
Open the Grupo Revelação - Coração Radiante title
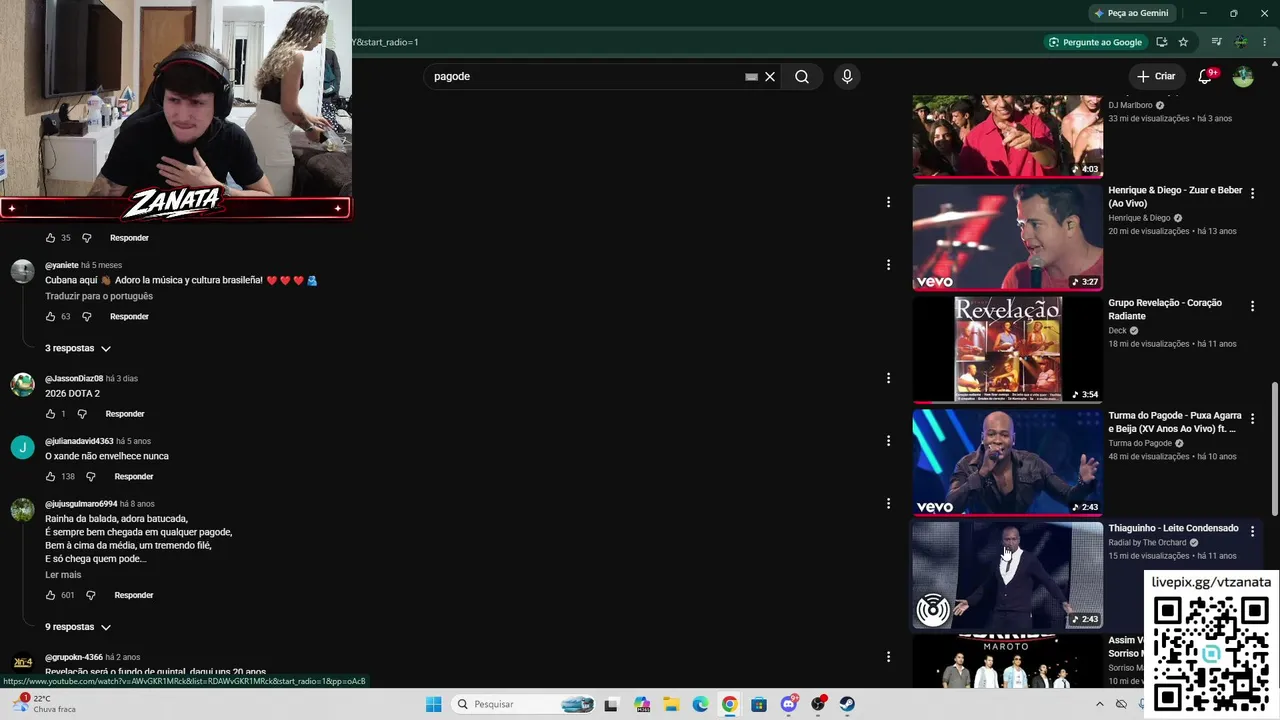pyautogui.click(x=1165, y=310)
